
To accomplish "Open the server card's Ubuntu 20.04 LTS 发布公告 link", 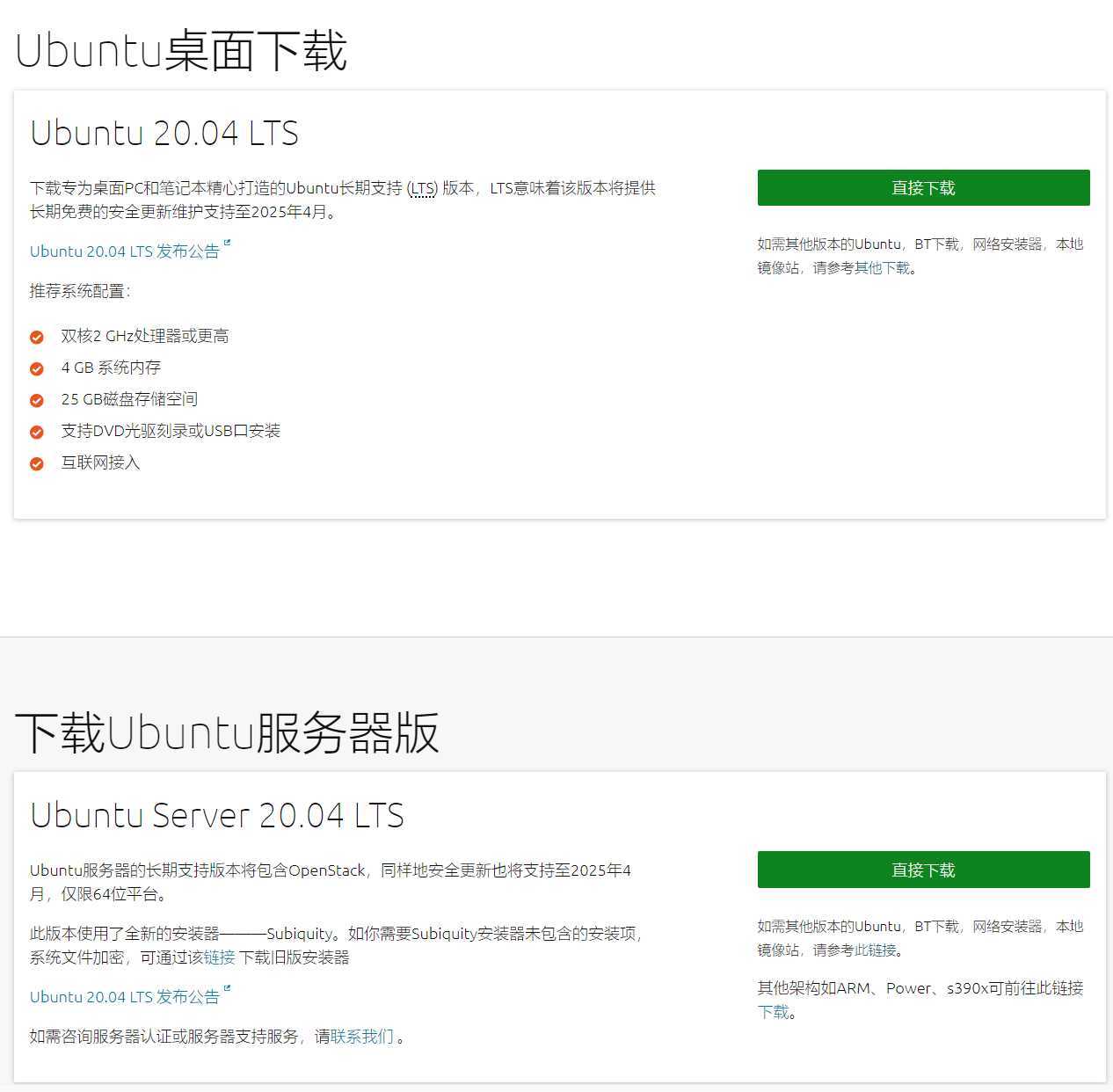I will coord(125,997).
